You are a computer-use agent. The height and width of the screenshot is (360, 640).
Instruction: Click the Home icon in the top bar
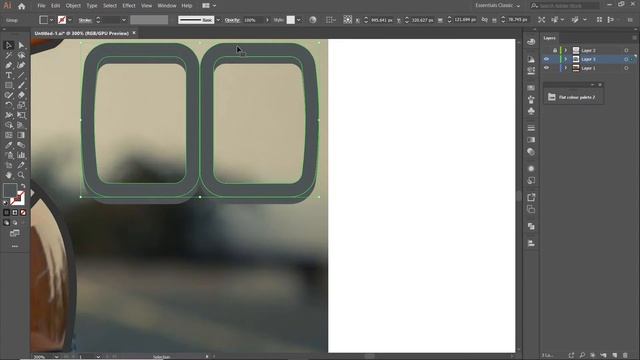pos(22,6)
